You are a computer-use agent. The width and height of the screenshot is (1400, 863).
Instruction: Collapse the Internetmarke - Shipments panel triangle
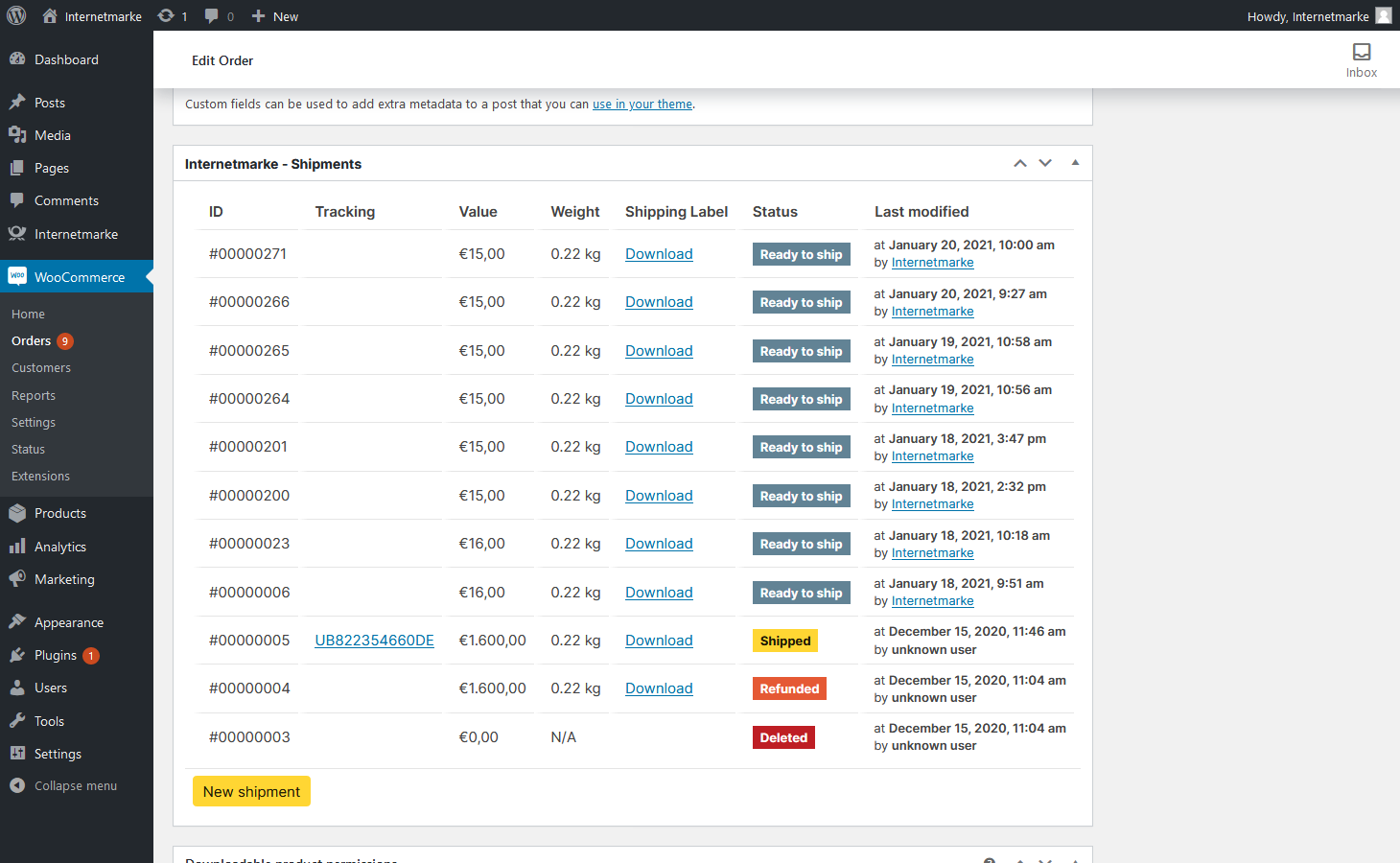pyautogui.click(x=1076, y=163)
